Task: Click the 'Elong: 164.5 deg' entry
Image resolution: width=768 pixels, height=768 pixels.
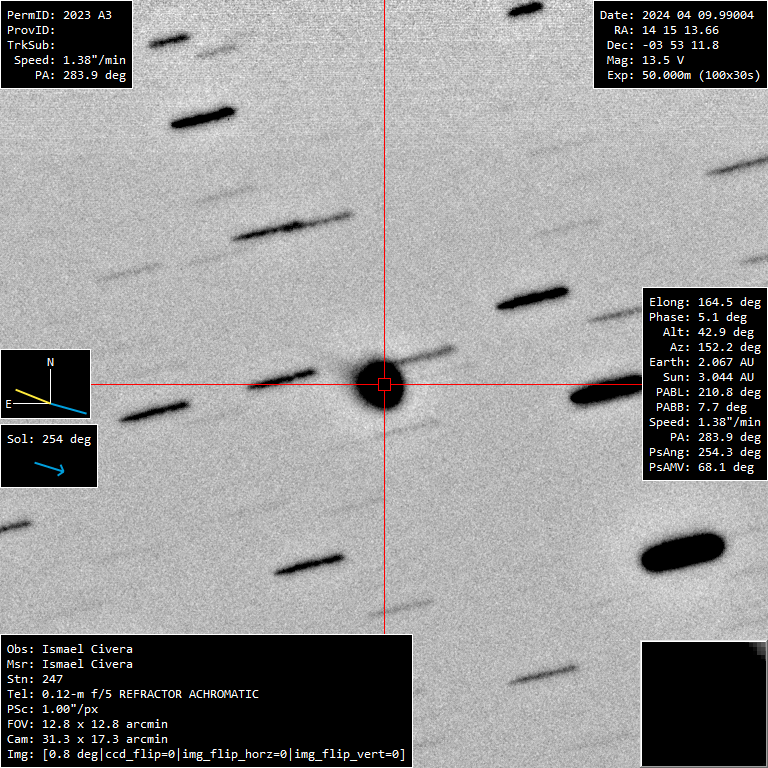Action: [705, 302]
